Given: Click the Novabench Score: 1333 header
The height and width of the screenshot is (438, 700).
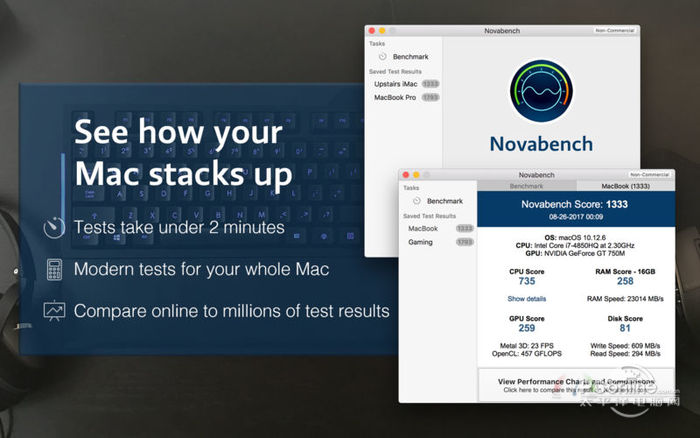Looking at the screenshot, I should tap(575, 204).
